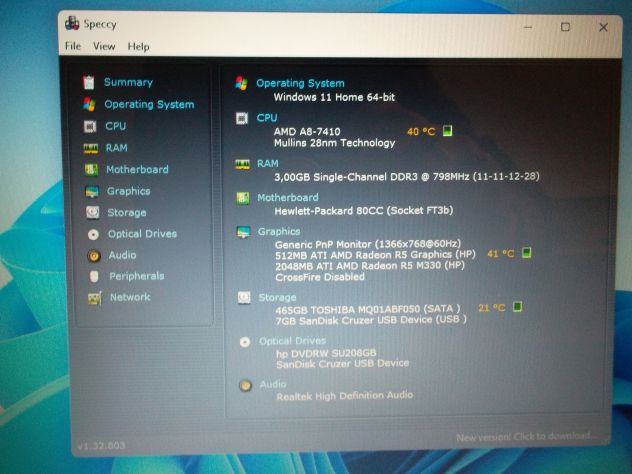Click the RAM module icon in sidebar
Screen dimensions: 632x474
point(91,148)
